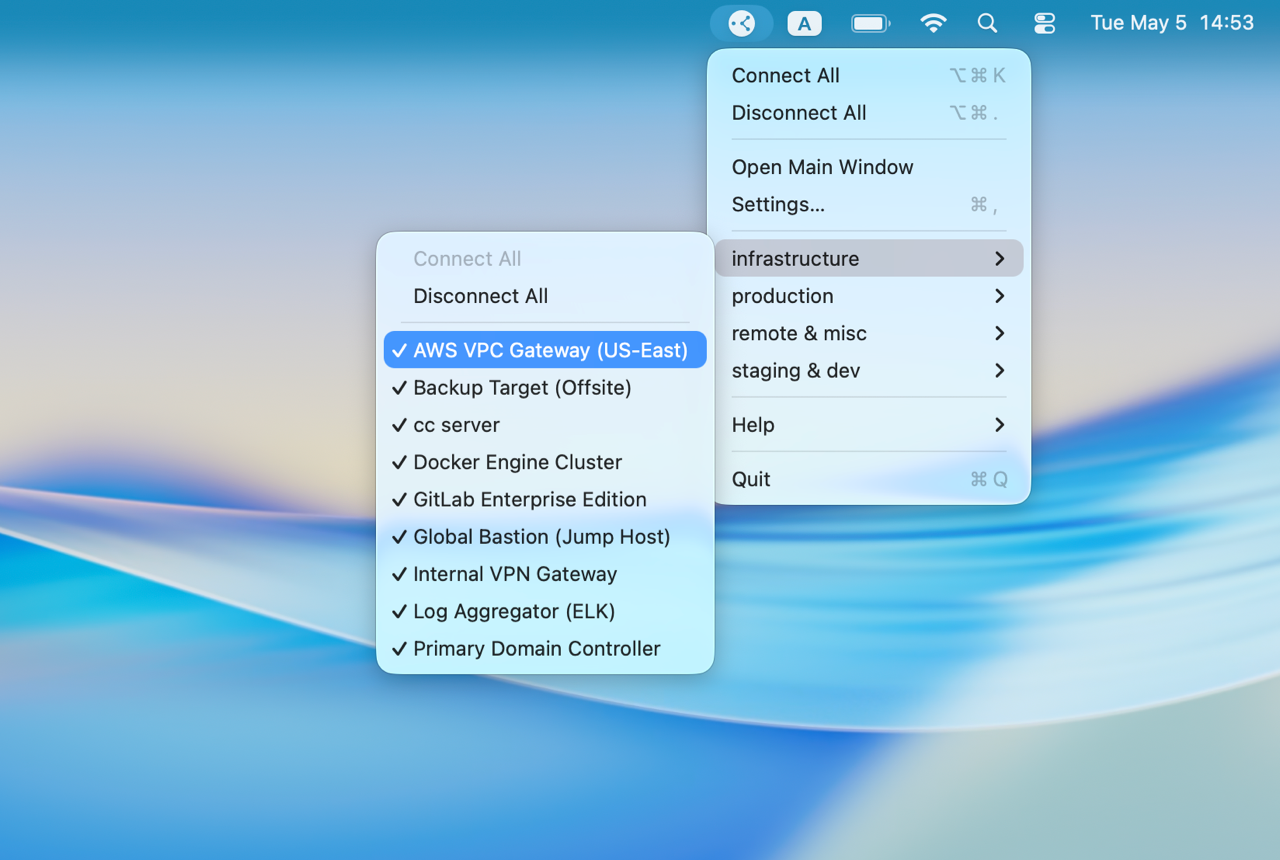Expand the infrastructure submenu
1280x860 pixels.
click(x=869, y=259)
